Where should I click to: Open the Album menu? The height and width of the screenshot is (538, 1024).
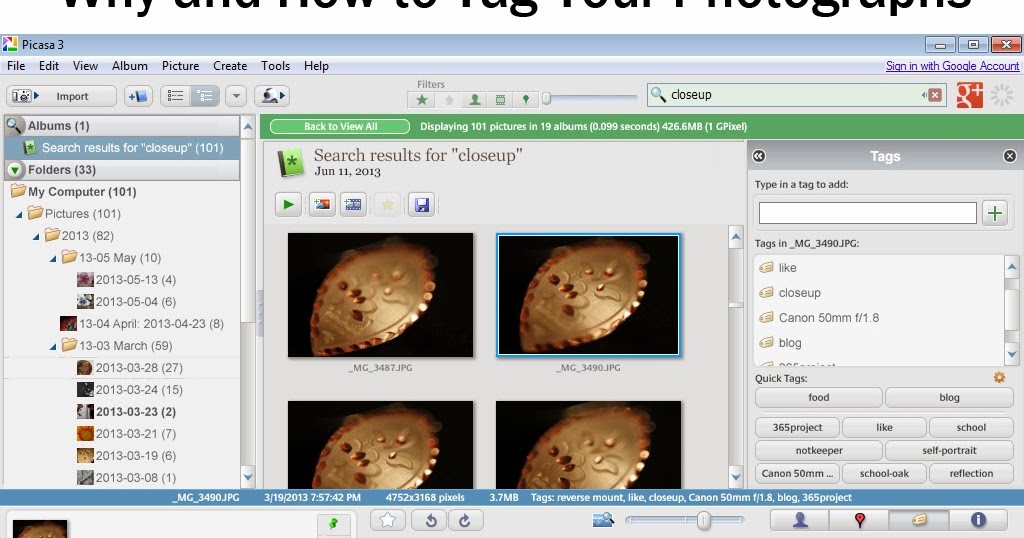(129, 66)
